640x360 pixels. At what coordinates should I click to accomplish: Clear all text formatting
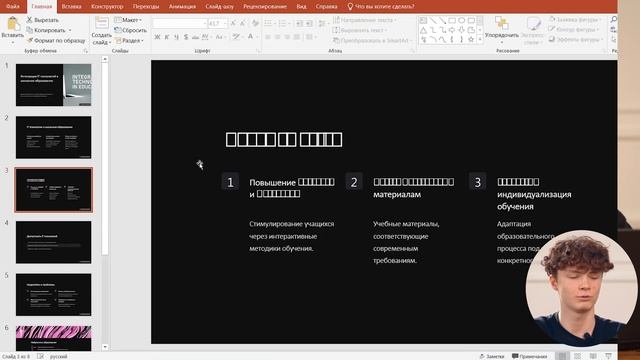click(256, 24)
